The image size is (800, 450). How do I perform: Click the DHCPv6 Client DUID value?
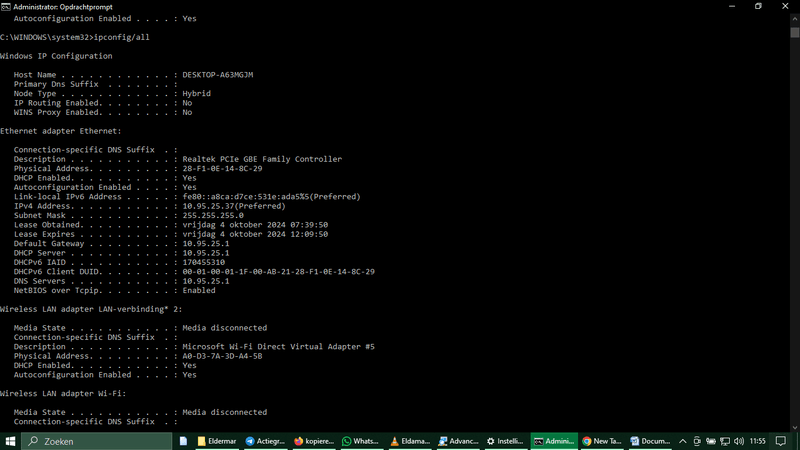pos(279,271)
